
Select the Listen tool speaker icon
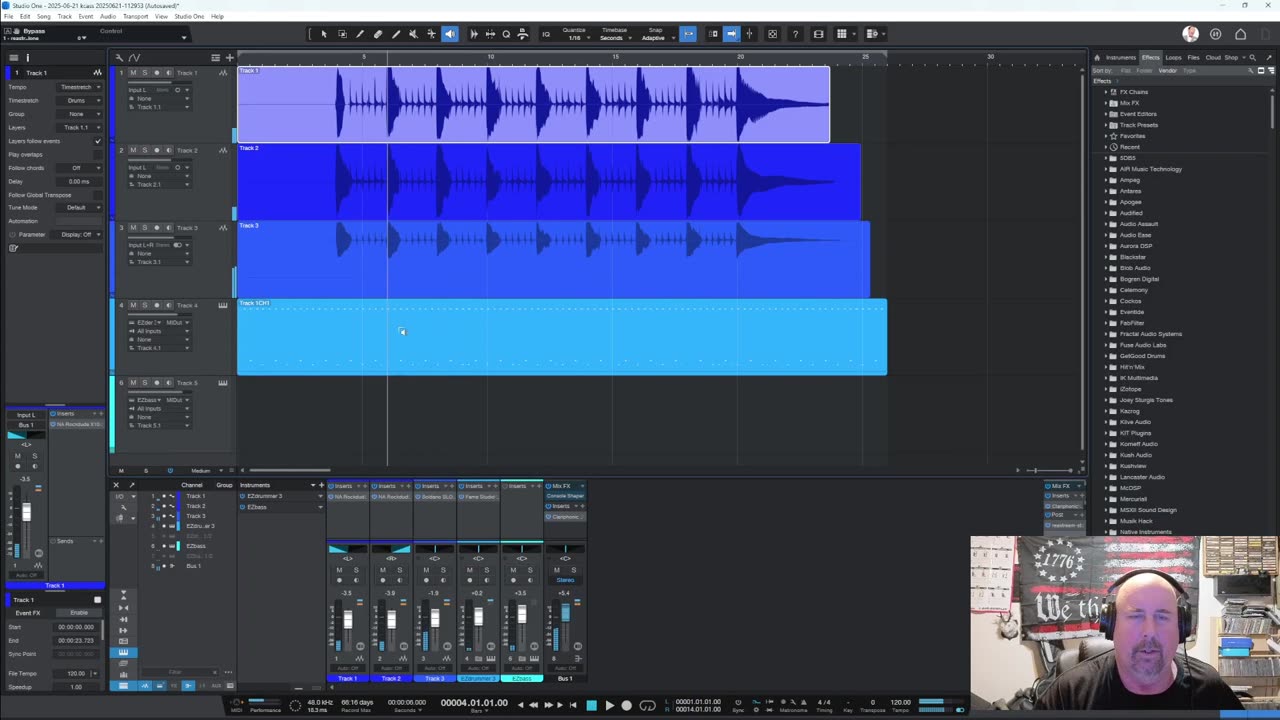(x=450, y=34)
